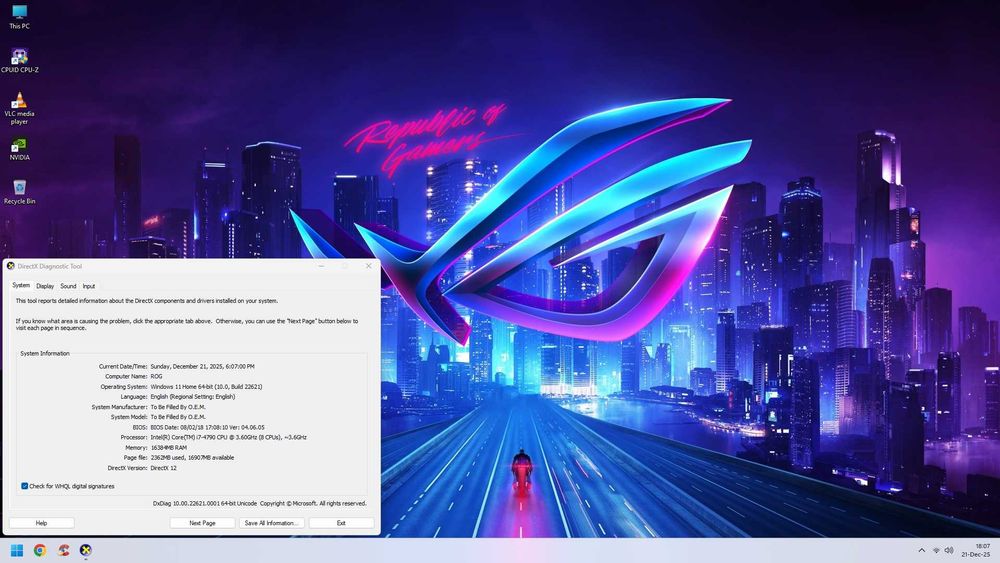Click the Help button

41,523
